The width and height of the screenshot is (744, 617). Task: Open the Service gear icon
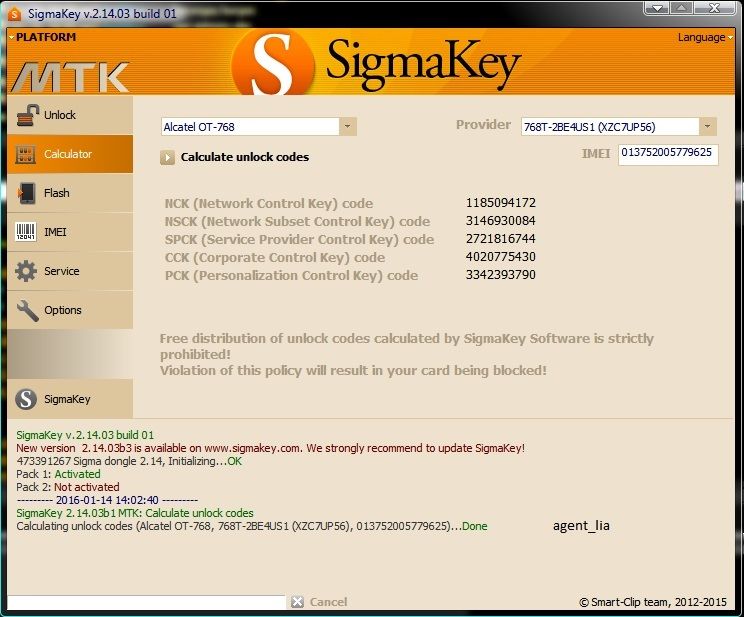(x=26, y=271)
